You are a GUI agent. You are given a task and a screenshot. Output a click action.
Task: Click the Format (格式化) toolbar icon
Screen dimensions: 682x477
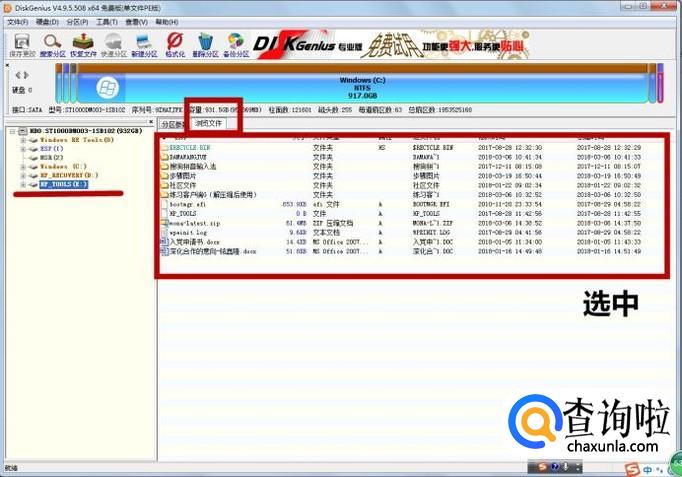click(175, 45)
